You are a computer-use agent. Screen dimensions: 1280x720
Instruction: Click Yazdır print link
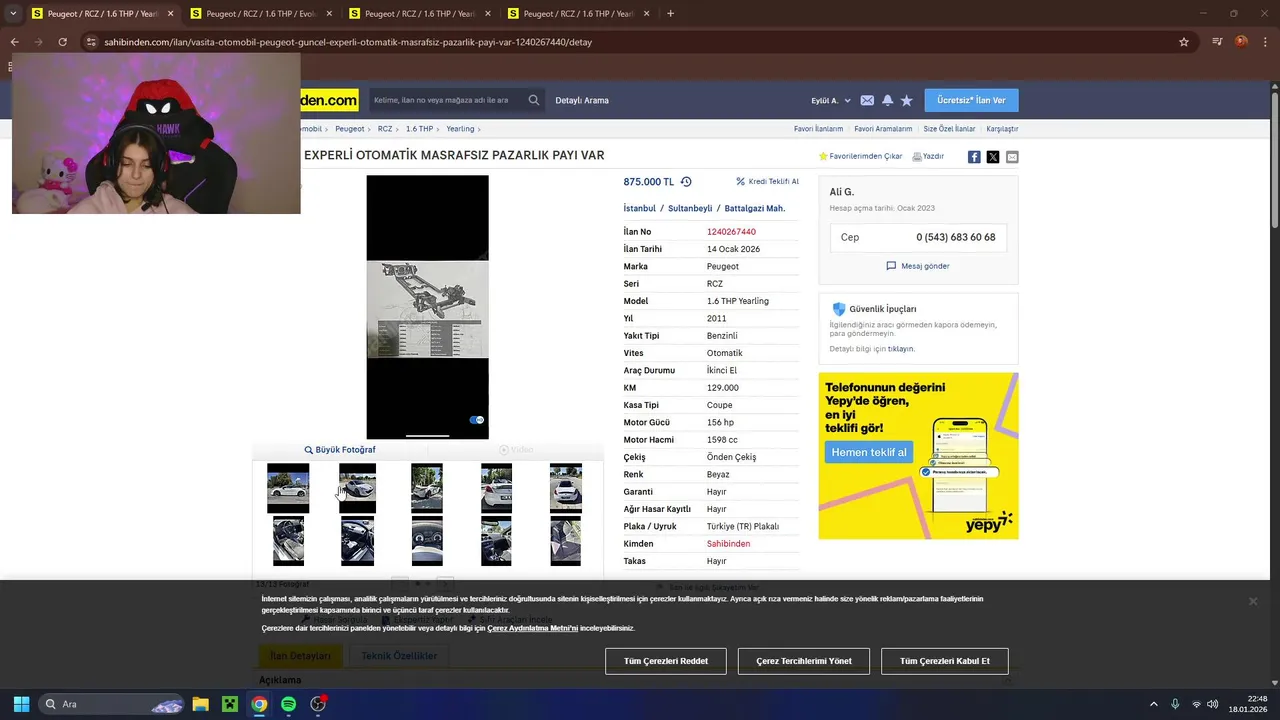coord(928,156)
